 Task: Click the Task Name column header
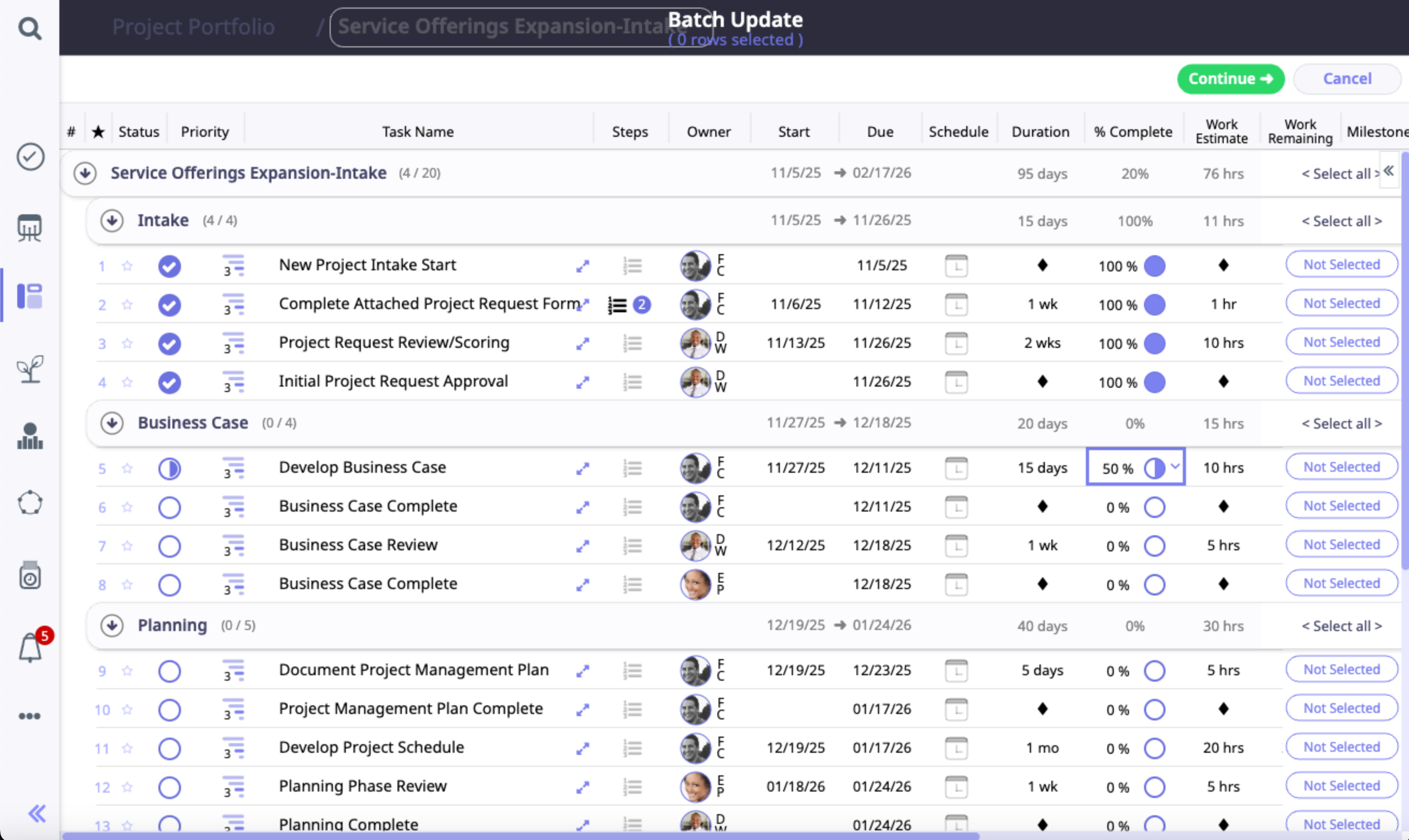coord(418,132)
